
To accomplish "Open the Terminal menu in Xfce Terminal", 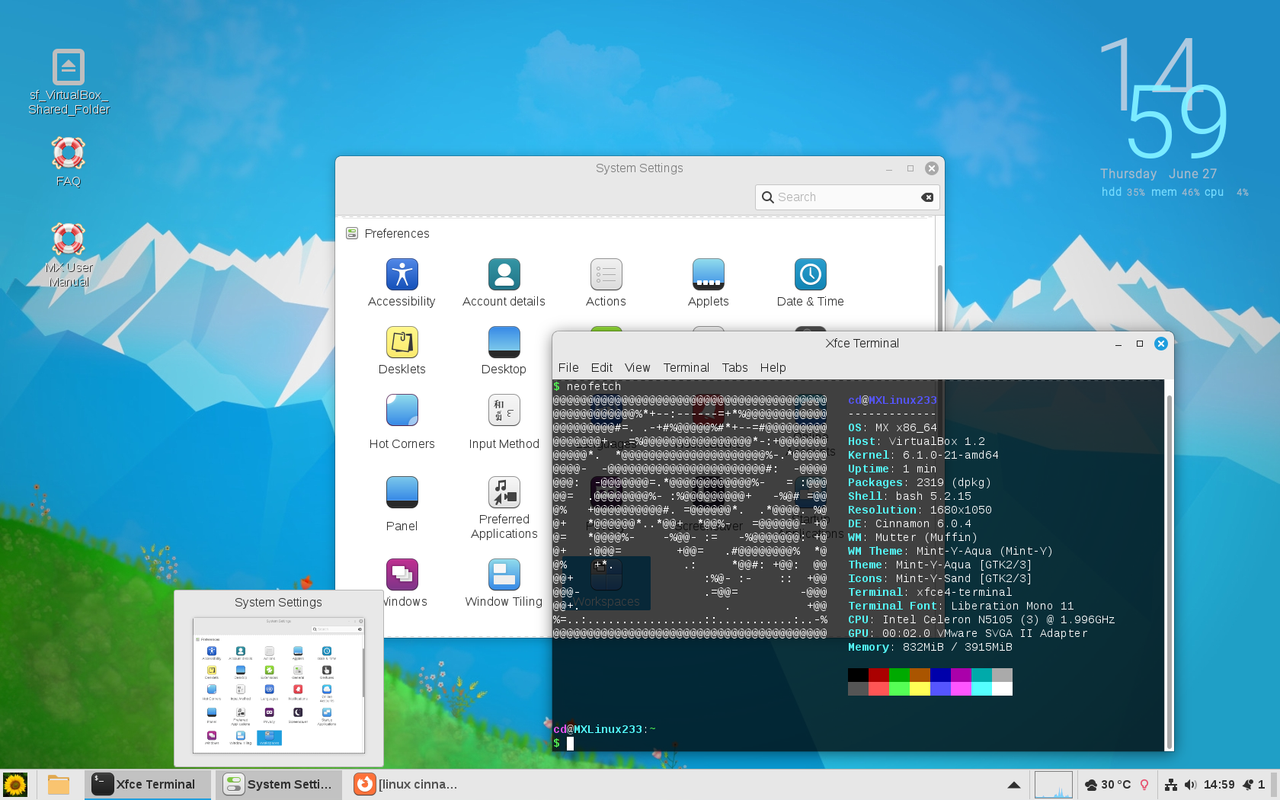I will (686, 367).
